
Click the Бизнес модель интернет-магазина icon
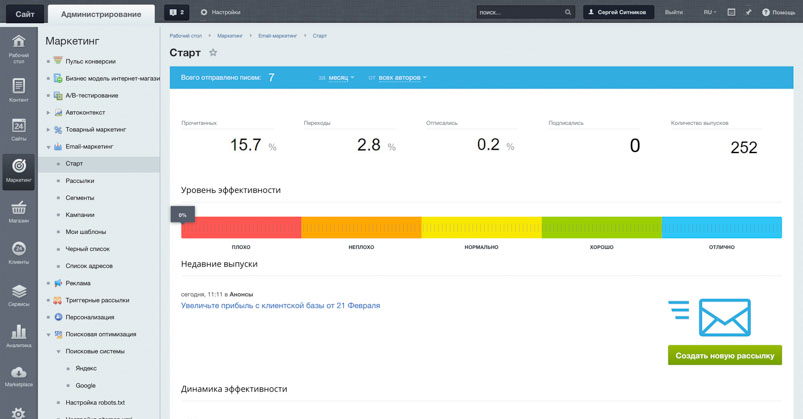(58, 78)
